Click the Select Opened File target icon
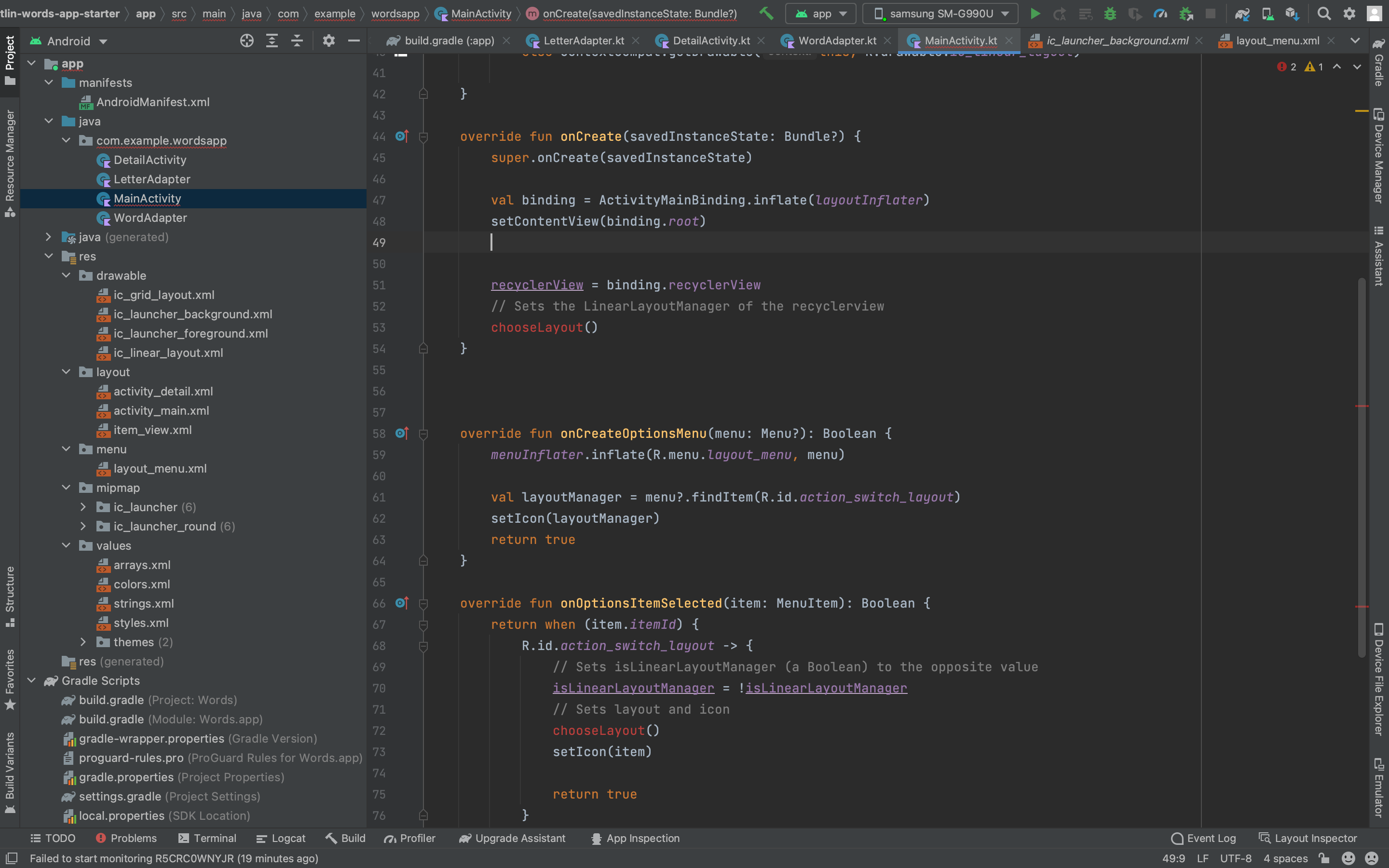This screenshot has height=868, width=1389. 247,41
